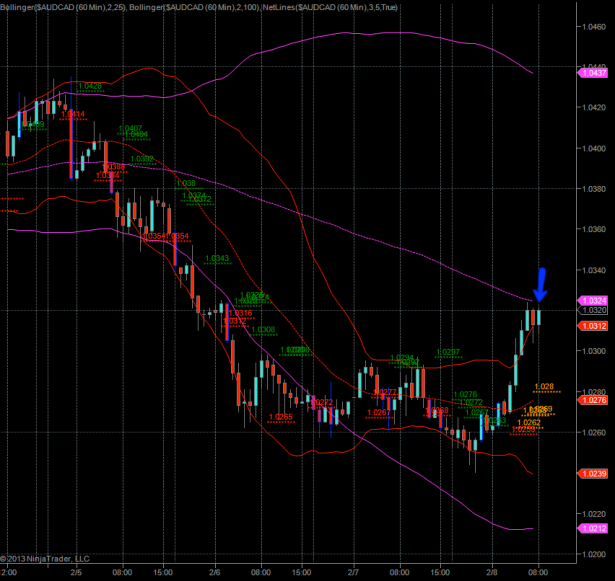
Task: Click the red 1.0265 net line label
Action: (281, 416)
